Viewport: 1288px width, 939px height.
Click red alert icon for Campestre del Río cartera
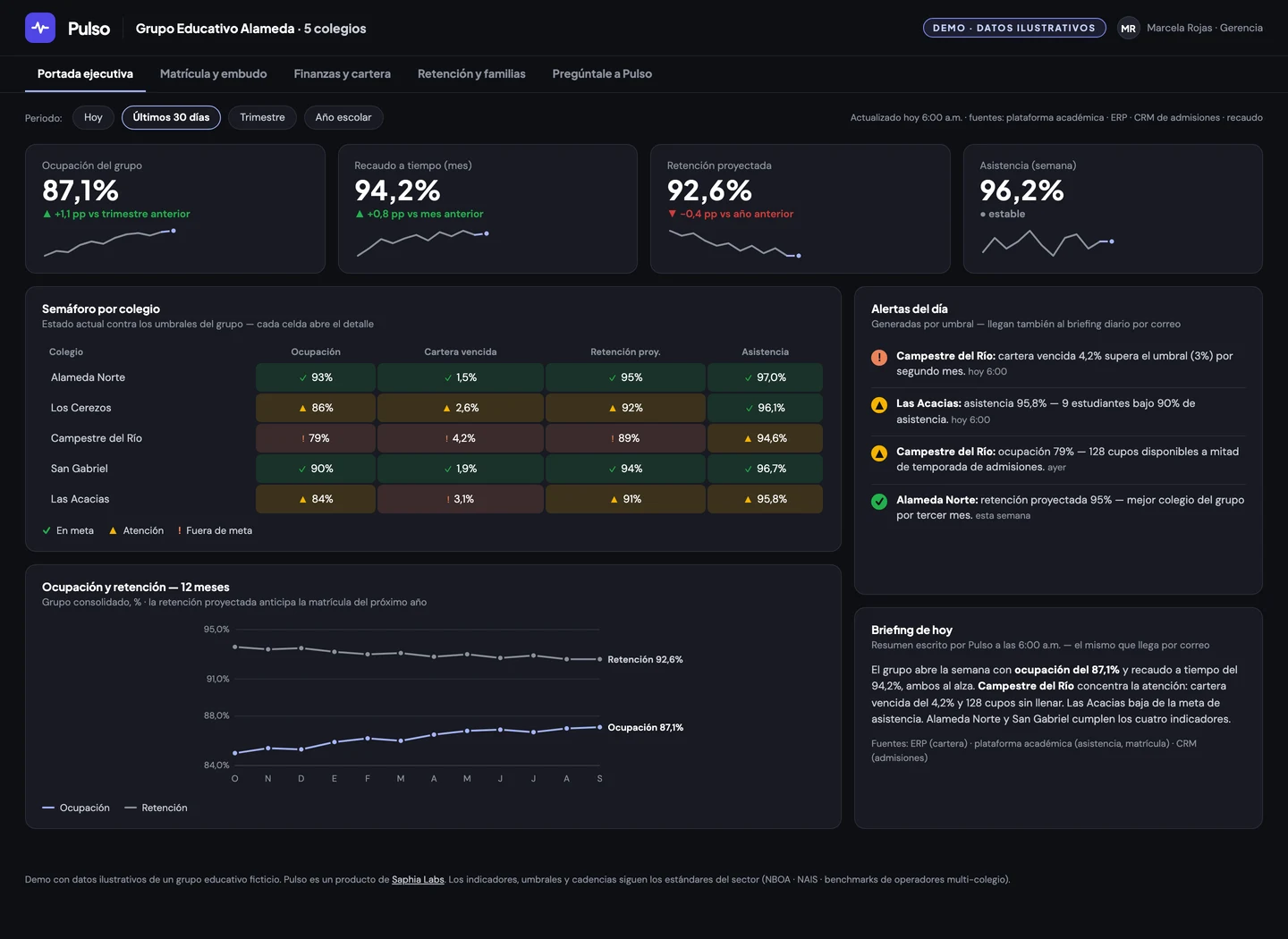pyautogui.click(x=879, y=358)
